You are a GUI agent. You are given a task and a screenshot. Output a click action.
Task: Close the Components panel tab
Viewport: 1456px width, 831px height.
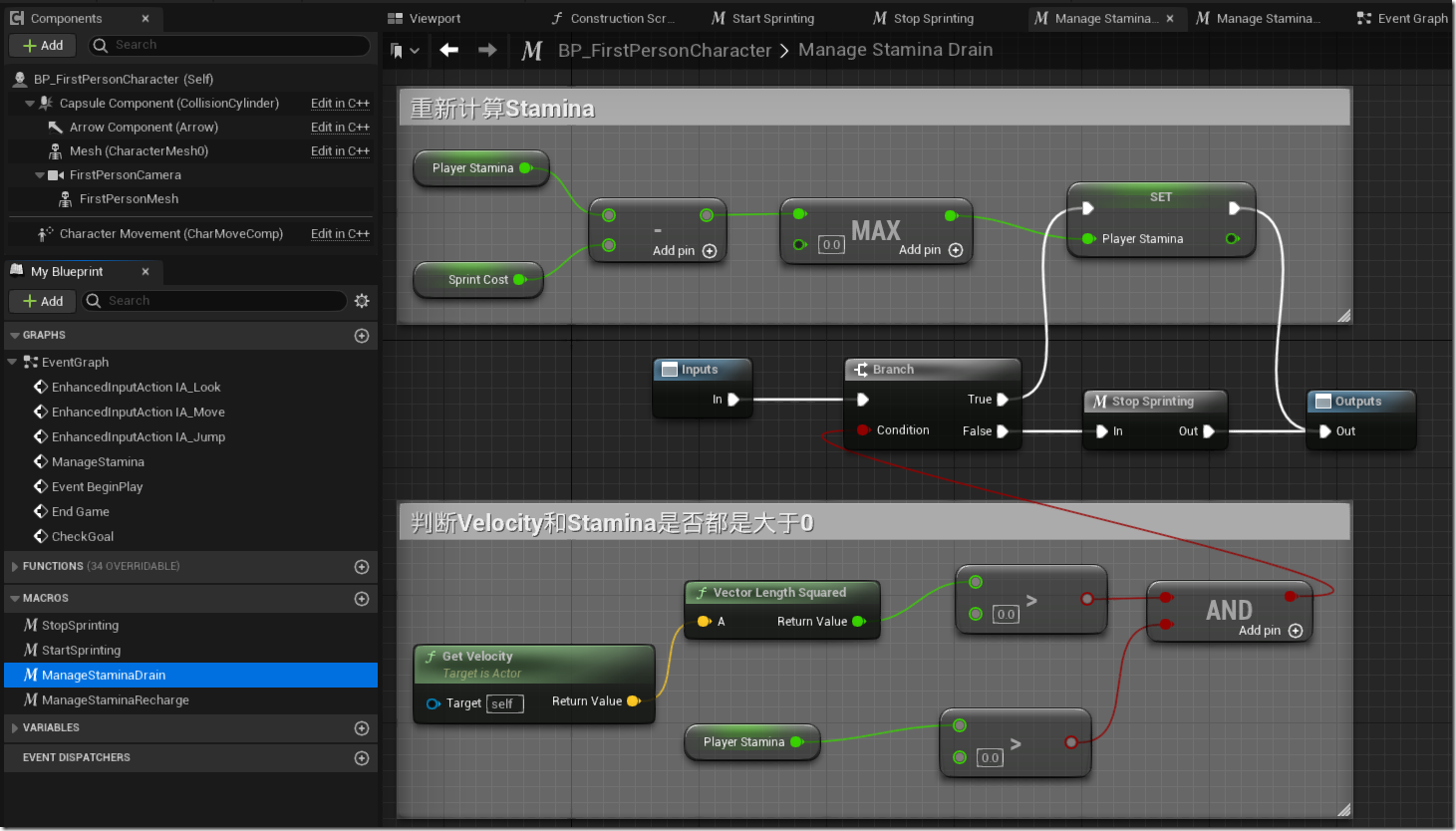[x=146, y=19]
